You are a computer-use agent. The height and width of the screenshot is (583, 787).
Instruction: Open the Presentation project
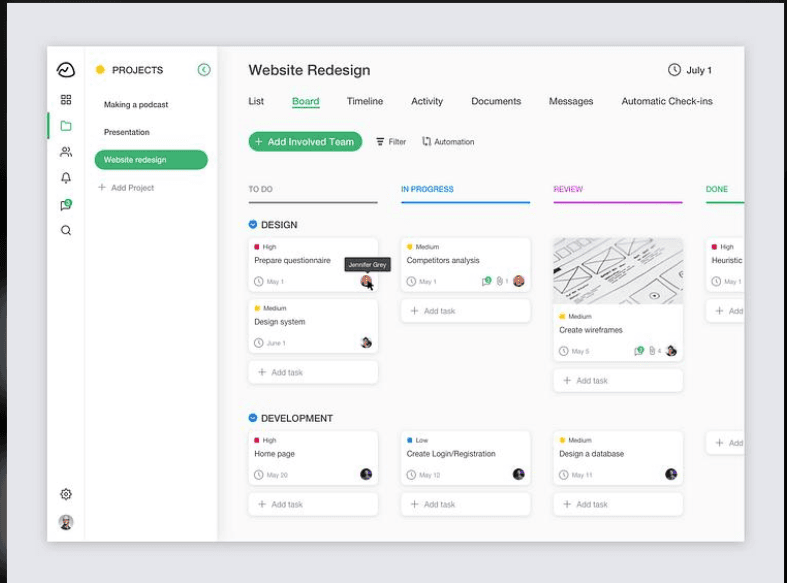(126, 132)
